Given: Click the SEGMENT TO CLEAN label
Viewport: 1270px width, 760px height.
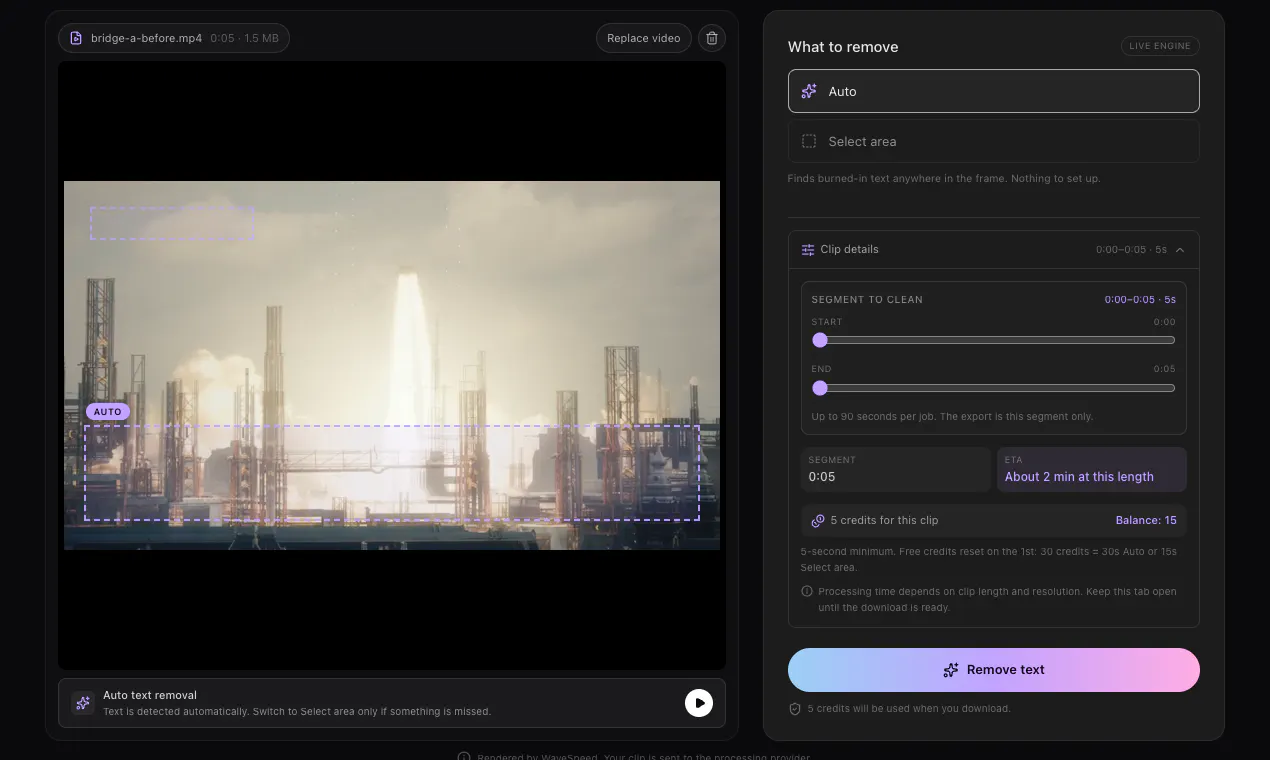Looking at the screenshot, I should click(x=867, y=299).
